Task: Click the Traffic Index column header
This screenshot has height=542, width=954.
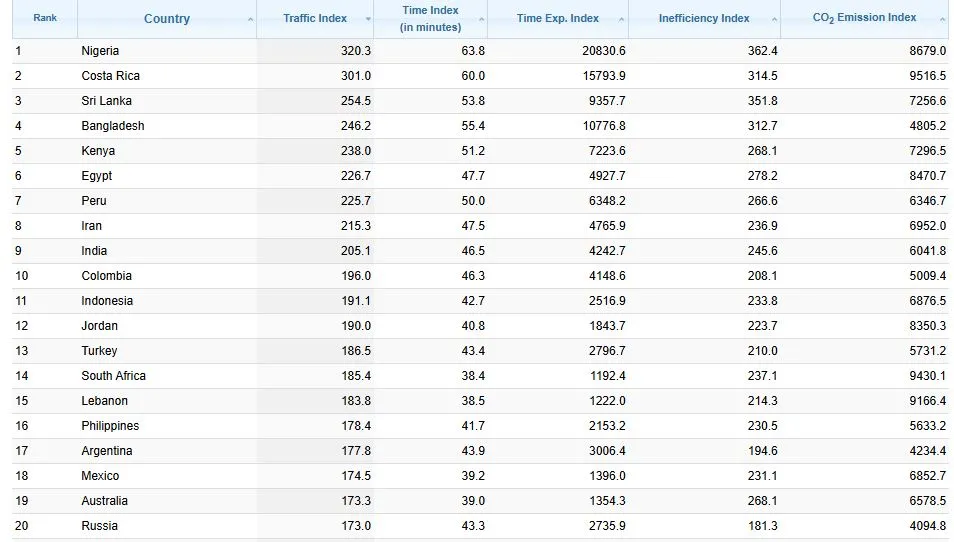Action: (315, 18)
